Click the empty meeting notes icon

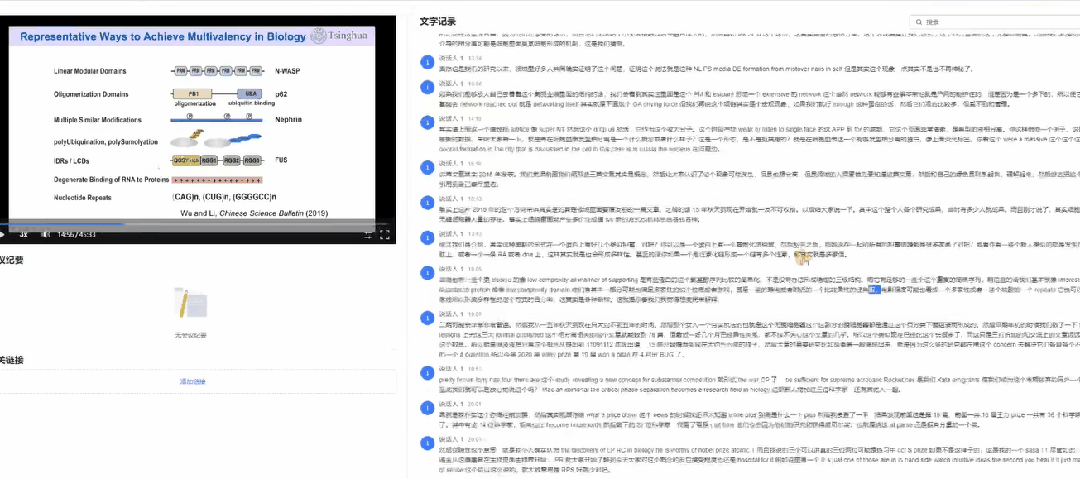tap(193, 304)
